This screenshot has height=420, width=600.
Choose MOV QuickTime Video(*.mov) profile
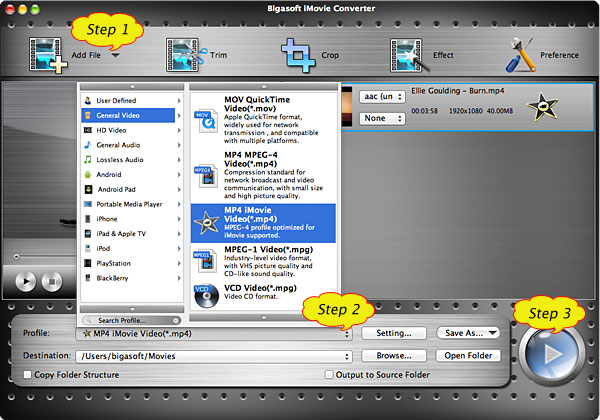point(263,120)
